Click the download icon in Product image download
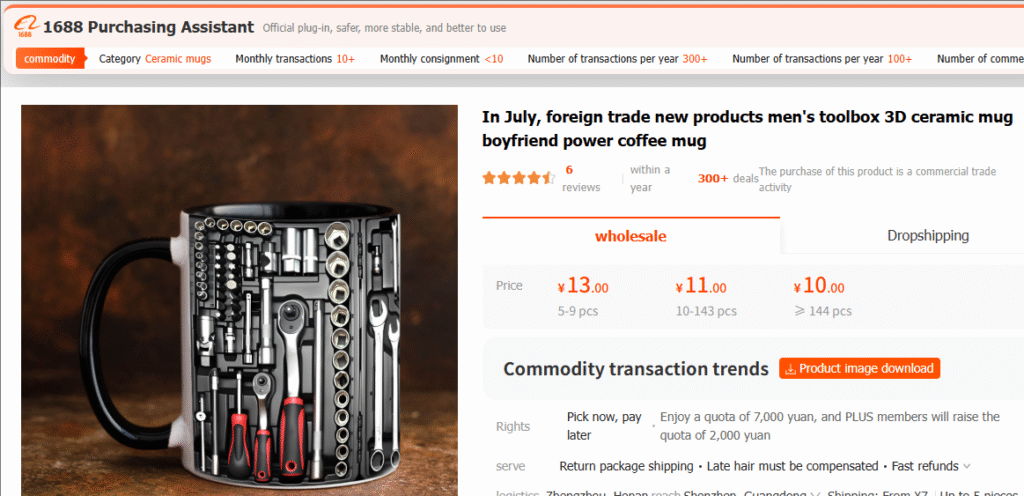 pos(790,369)
